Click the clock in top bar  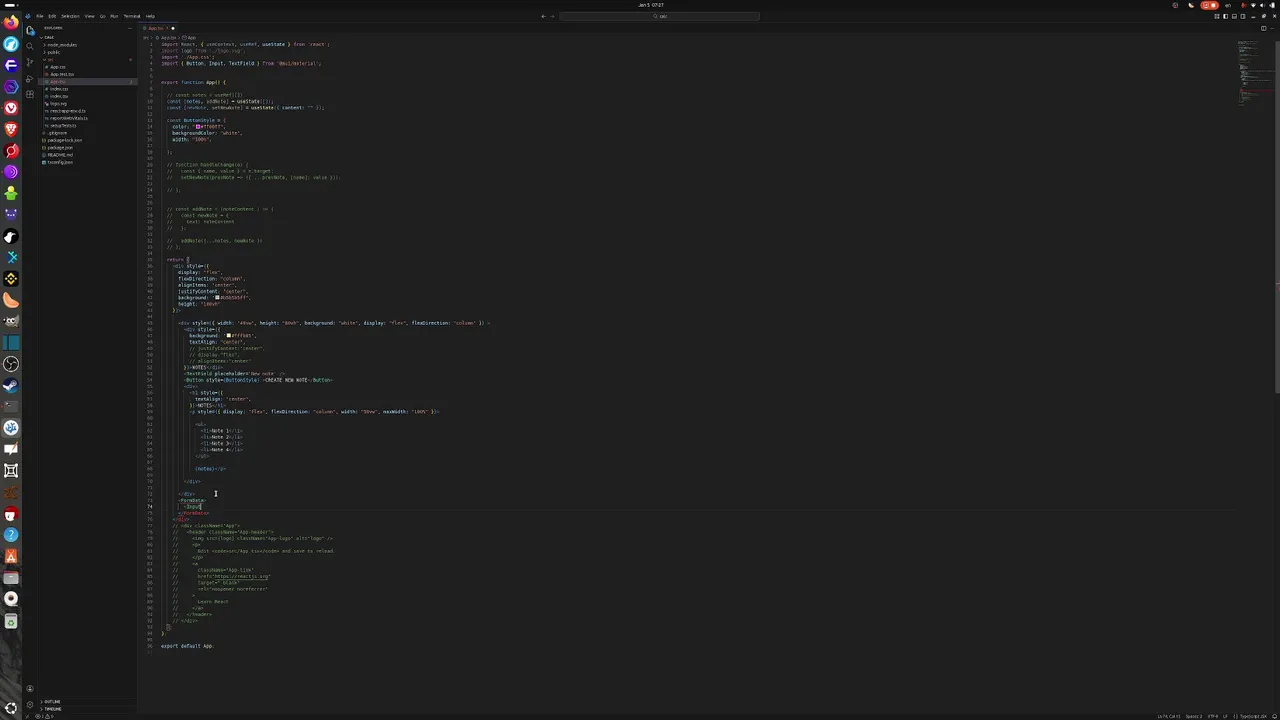651,5
